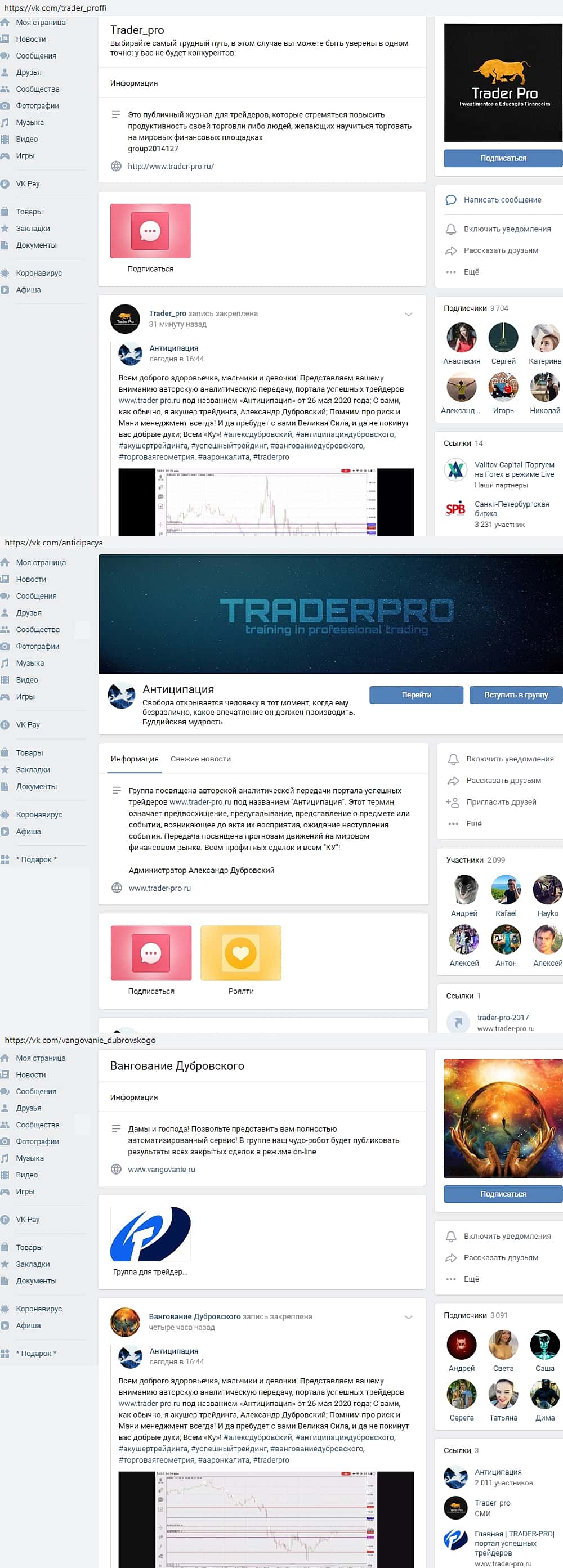The image size is (563, 1568).
Task: Open Закладки in the Вангование page sidebar
Action: (x=33, y=1264)
